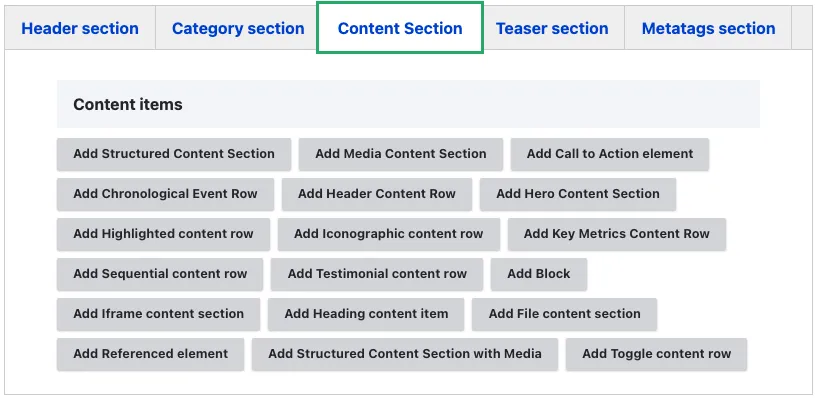Add an Iframe content section

pyautogui.click(x=159, y=314)
